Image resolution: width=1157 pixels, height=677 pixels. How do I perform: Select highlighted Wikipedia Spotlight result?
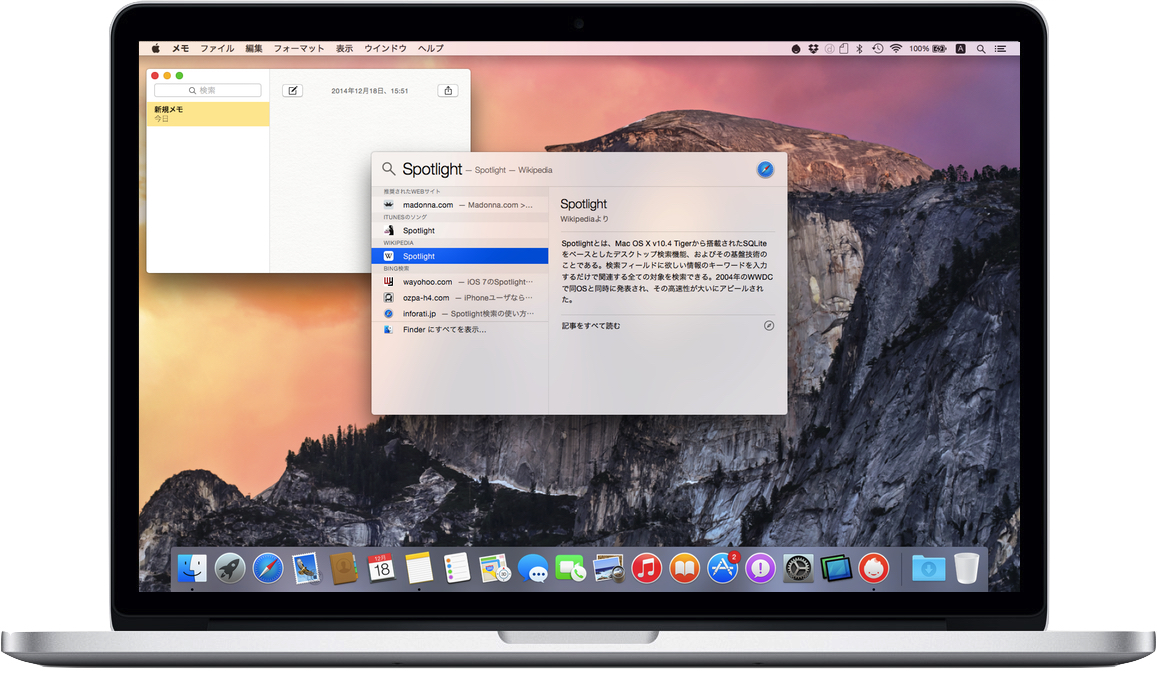[460, 256]
